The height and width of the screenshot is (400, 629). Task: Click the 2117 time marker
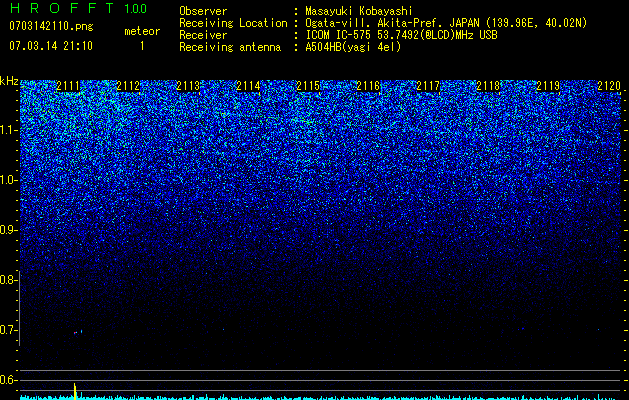tap(428, 86)
